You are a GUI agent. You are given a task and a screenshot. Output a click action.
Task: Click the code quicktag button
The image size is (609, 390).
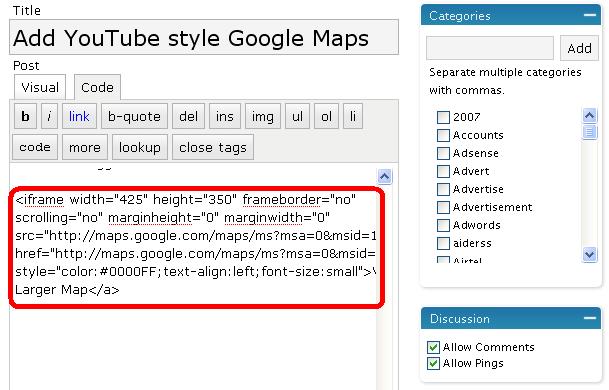(35, 147)
